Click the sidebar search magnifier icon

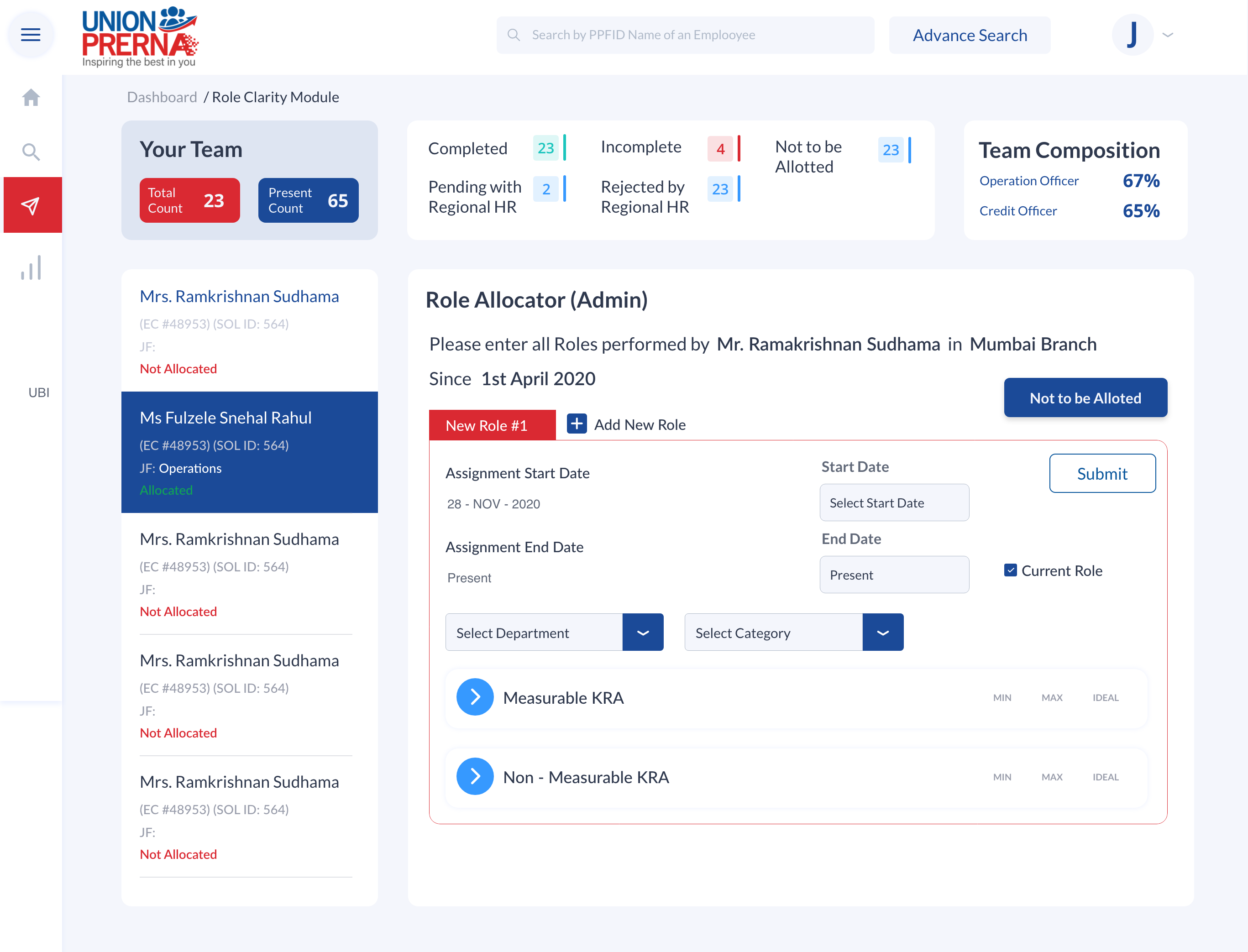tap(31, 152)
